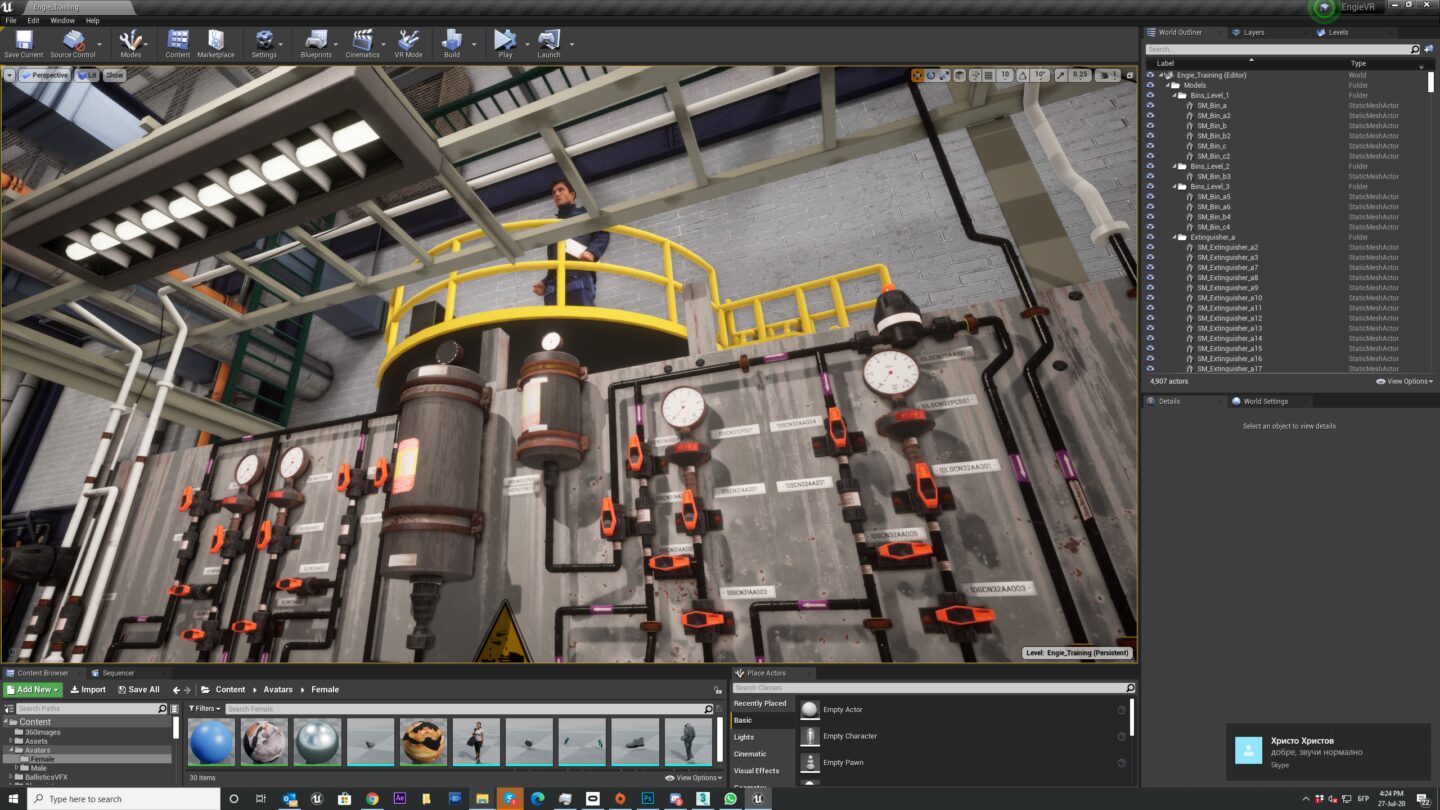Image resolution: width=1440 pixels, height=810 pixels.
Task: Click the Build toolbar icon
Action: [452, 43]
